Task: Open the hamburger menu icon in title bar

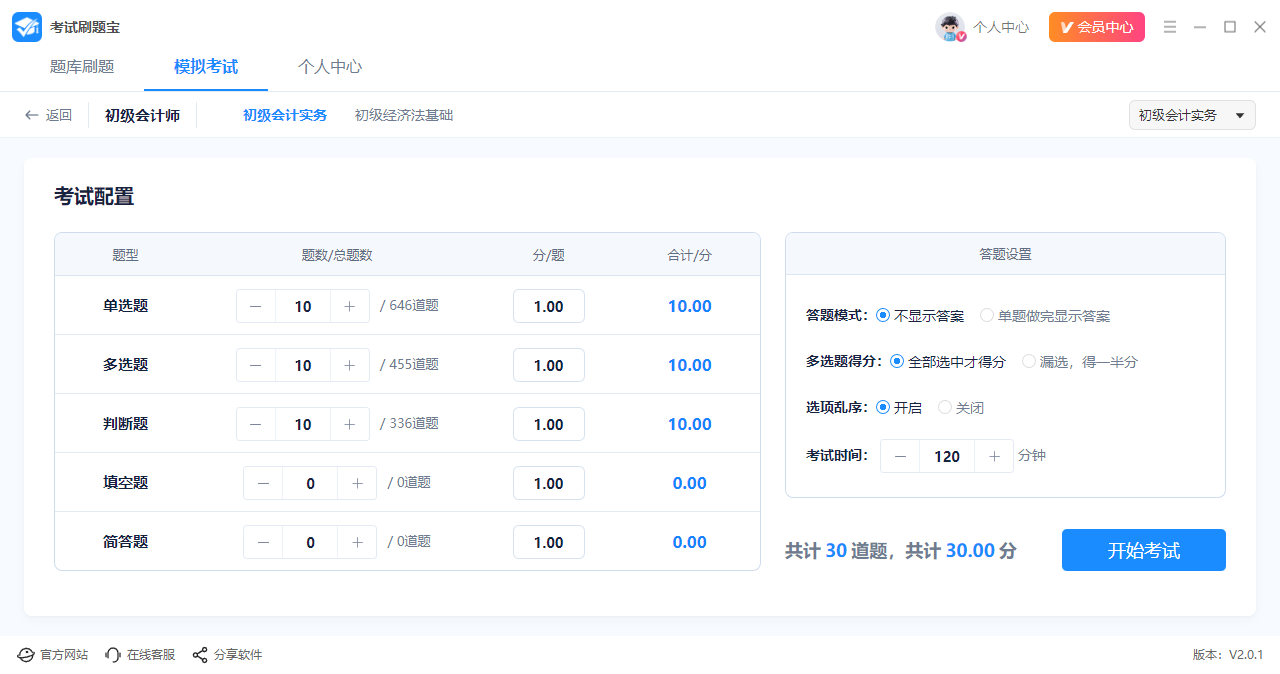Action: (1170, 27)
